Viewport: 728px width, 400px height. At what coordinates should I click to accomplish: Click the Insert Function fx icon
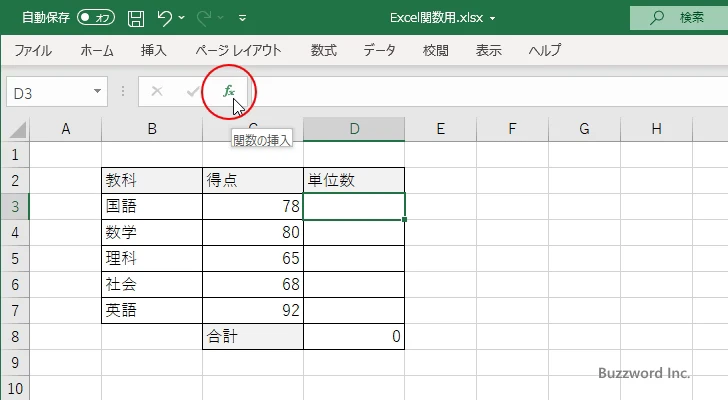pyautogui.click(x=229, y=91)
